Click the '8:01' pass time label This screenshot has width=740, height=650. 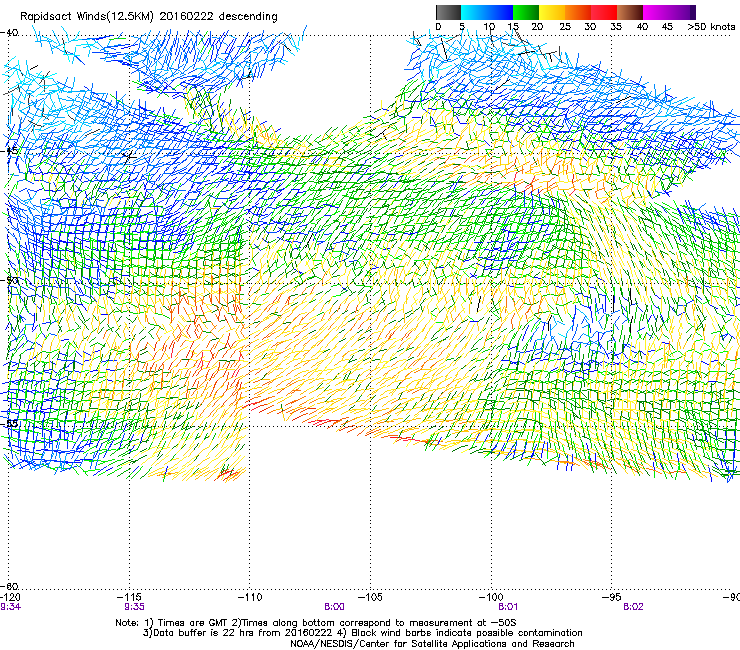(x=508, y=607)
